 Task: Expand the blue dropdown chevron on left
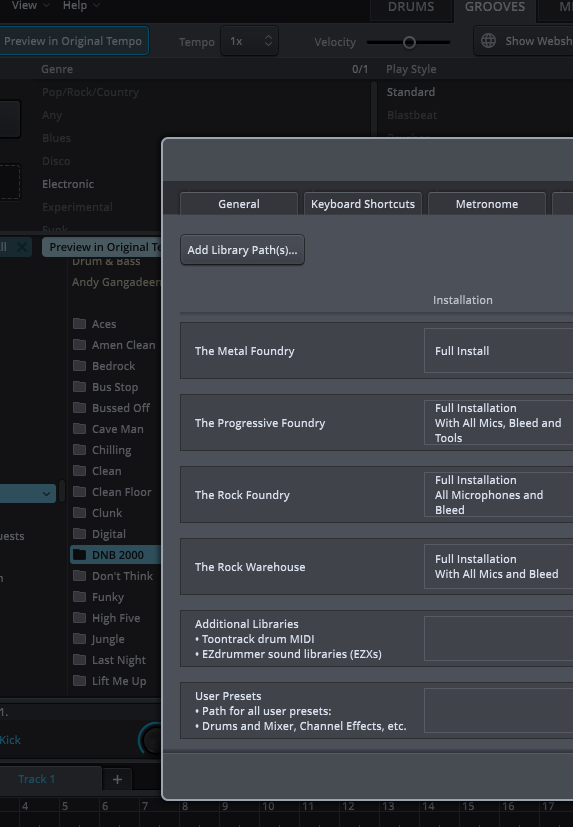point(46,494)
